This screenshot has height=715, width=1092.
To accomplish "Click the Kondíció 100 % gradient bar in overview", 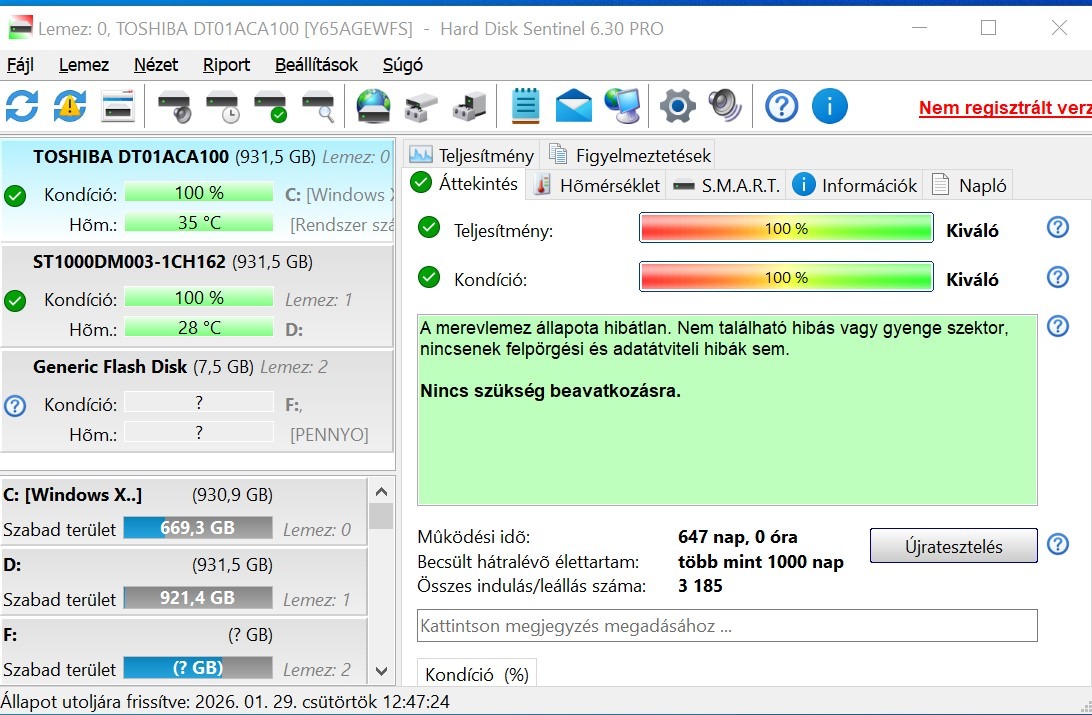I will tap(786, 277).
